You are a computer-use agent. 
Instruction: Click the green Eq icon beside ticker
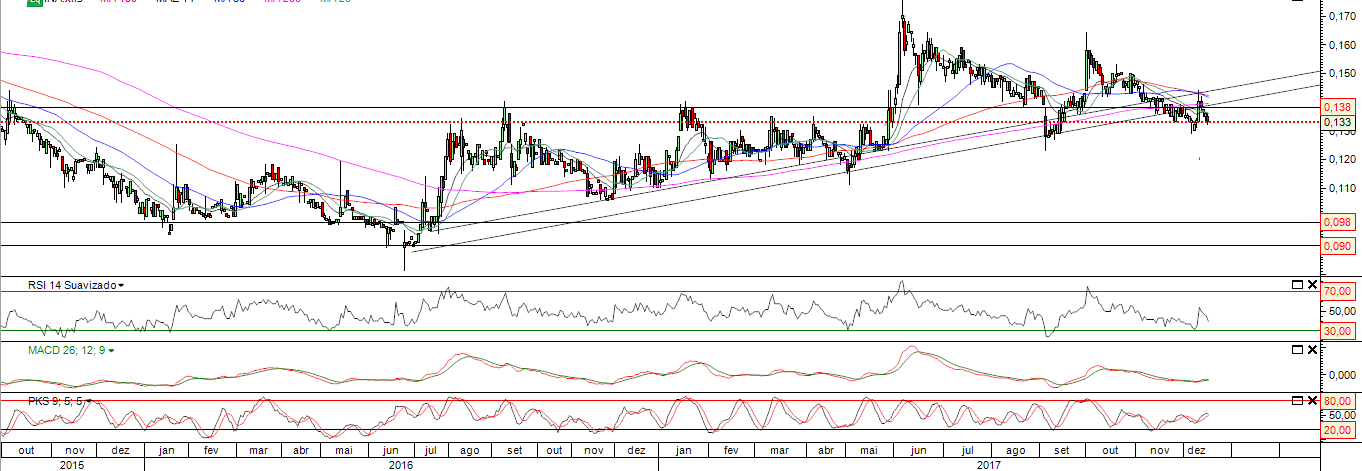34,3
